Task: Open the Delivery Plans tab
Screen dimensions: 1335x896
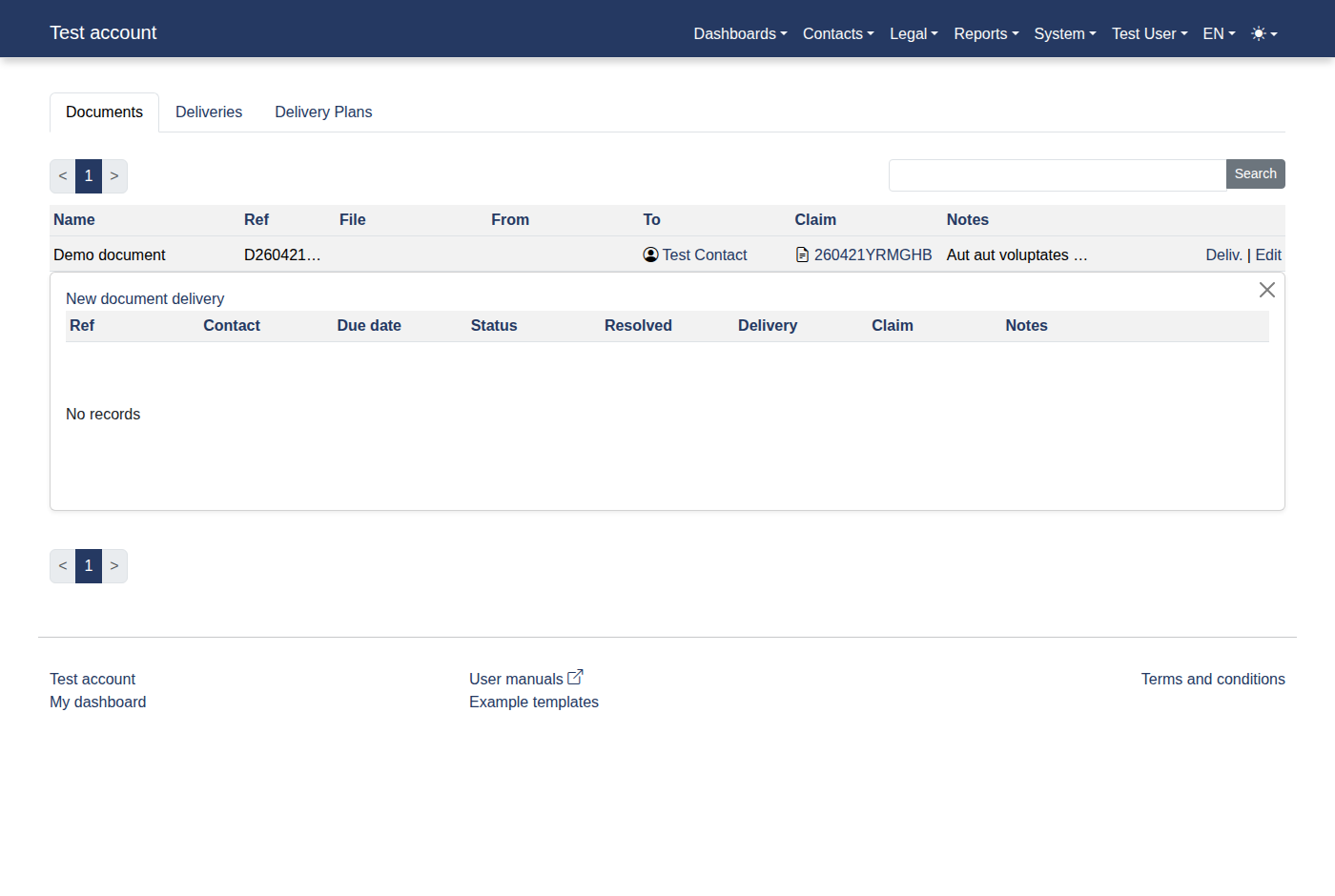Action: [322, 112]
